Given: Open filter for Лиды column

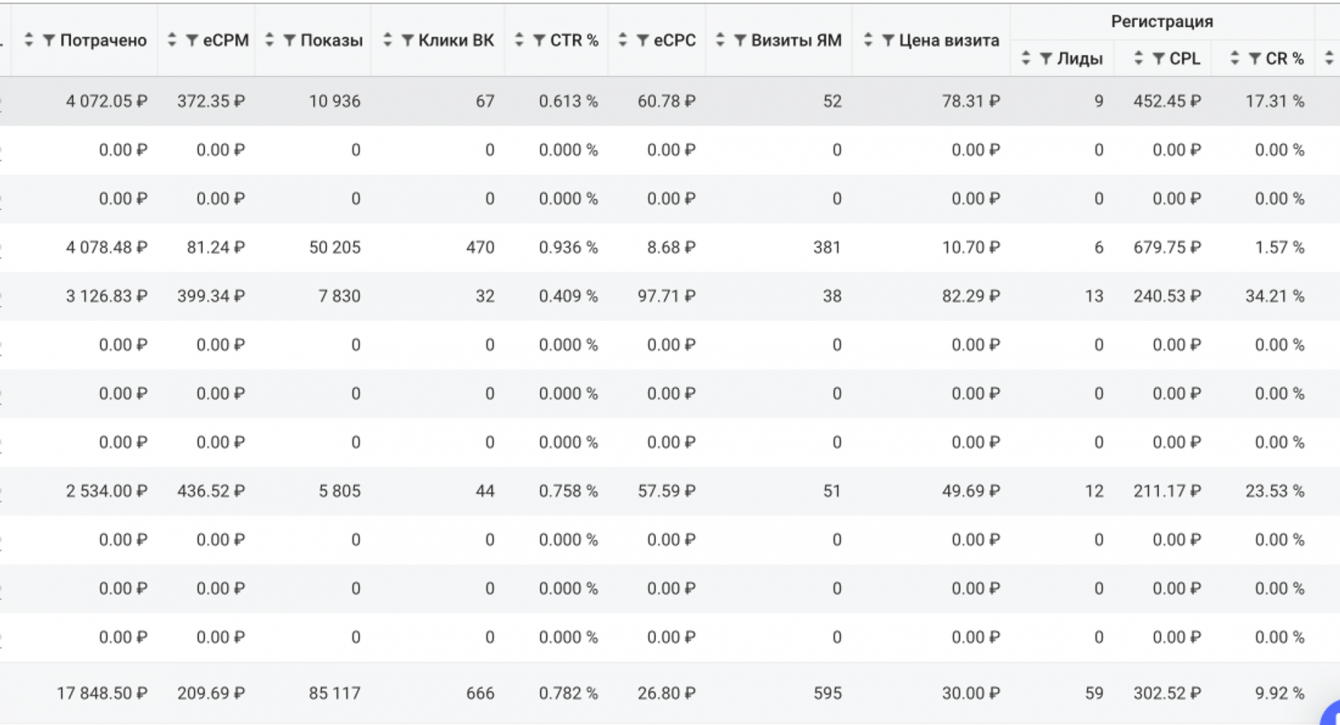Looking at the screenshot, I should [1045, 59].
